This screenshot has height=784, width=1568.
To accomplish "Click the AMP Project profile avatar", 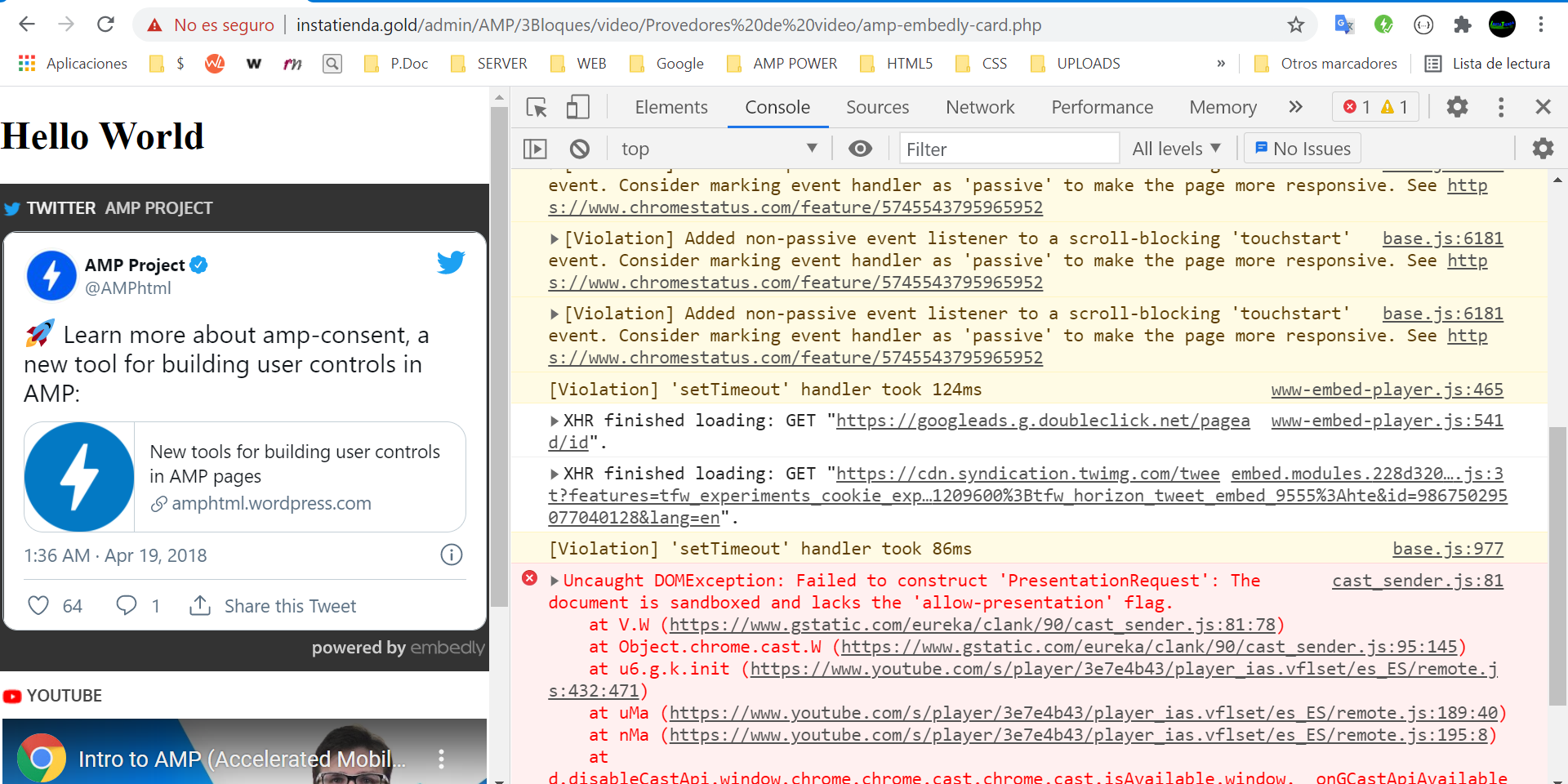I will pos(51,275).
